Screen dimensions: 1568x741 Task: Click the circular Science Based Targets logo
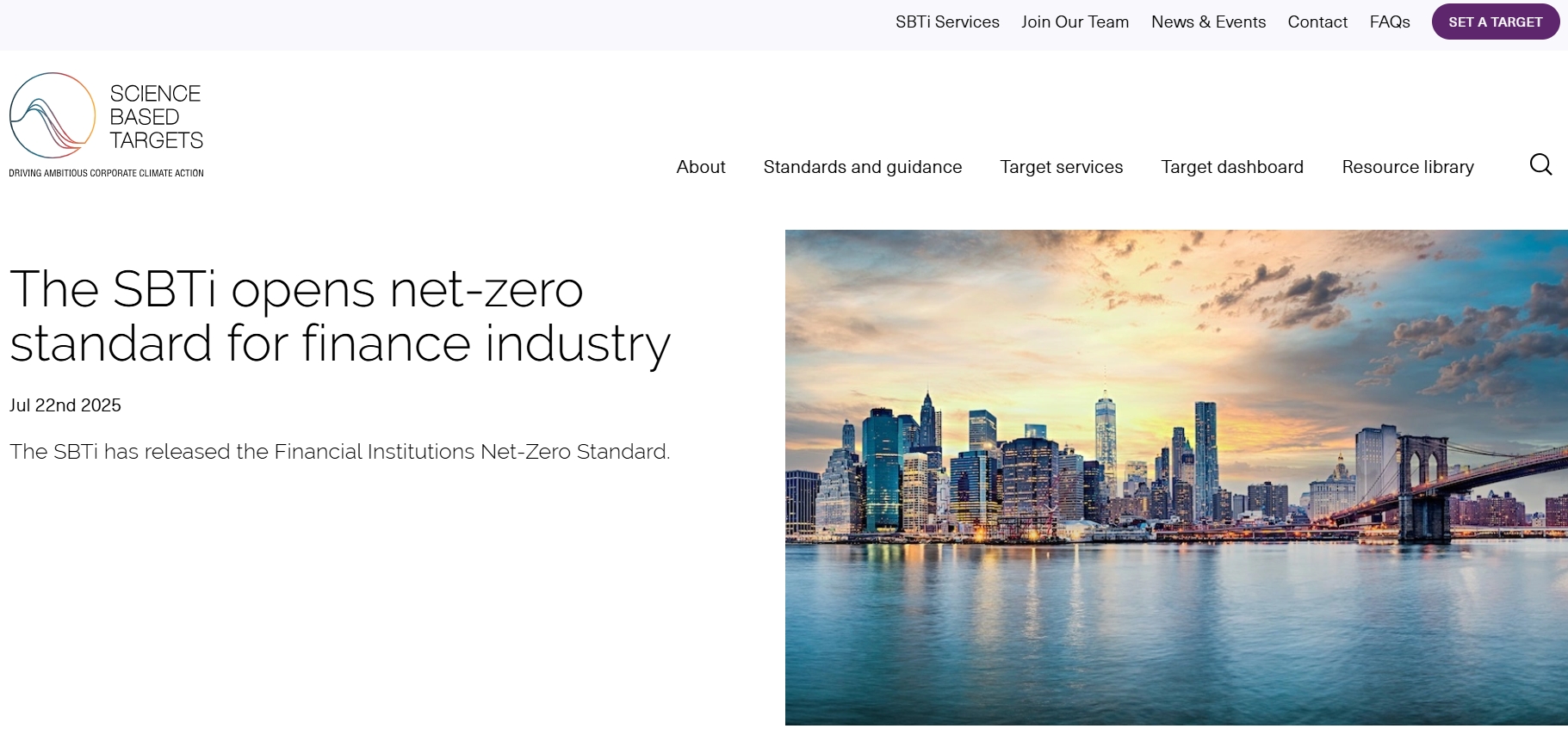tap(53, 115)
